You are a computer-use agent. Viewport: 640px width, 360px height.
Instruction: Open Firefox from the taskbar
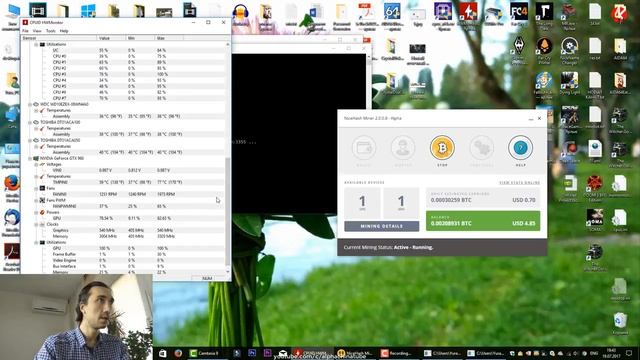pyautogui.click(x=178, y=353)
